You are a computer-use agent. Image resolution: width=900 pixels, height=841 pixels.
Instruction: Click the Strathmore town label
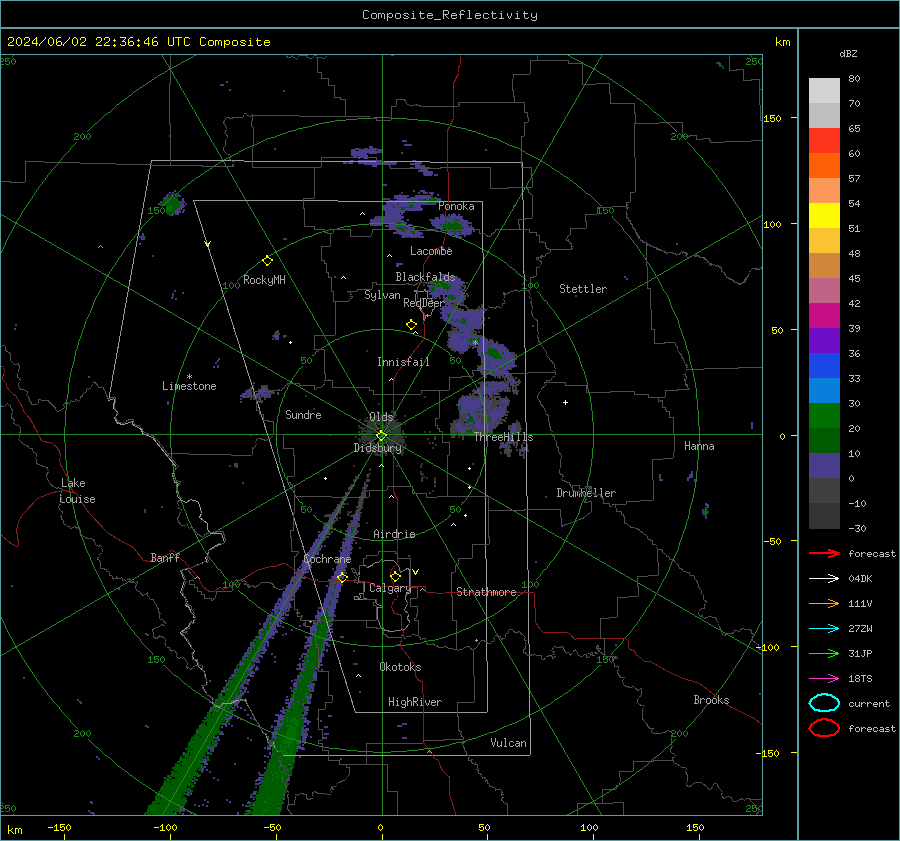click(x=486, y=592)
